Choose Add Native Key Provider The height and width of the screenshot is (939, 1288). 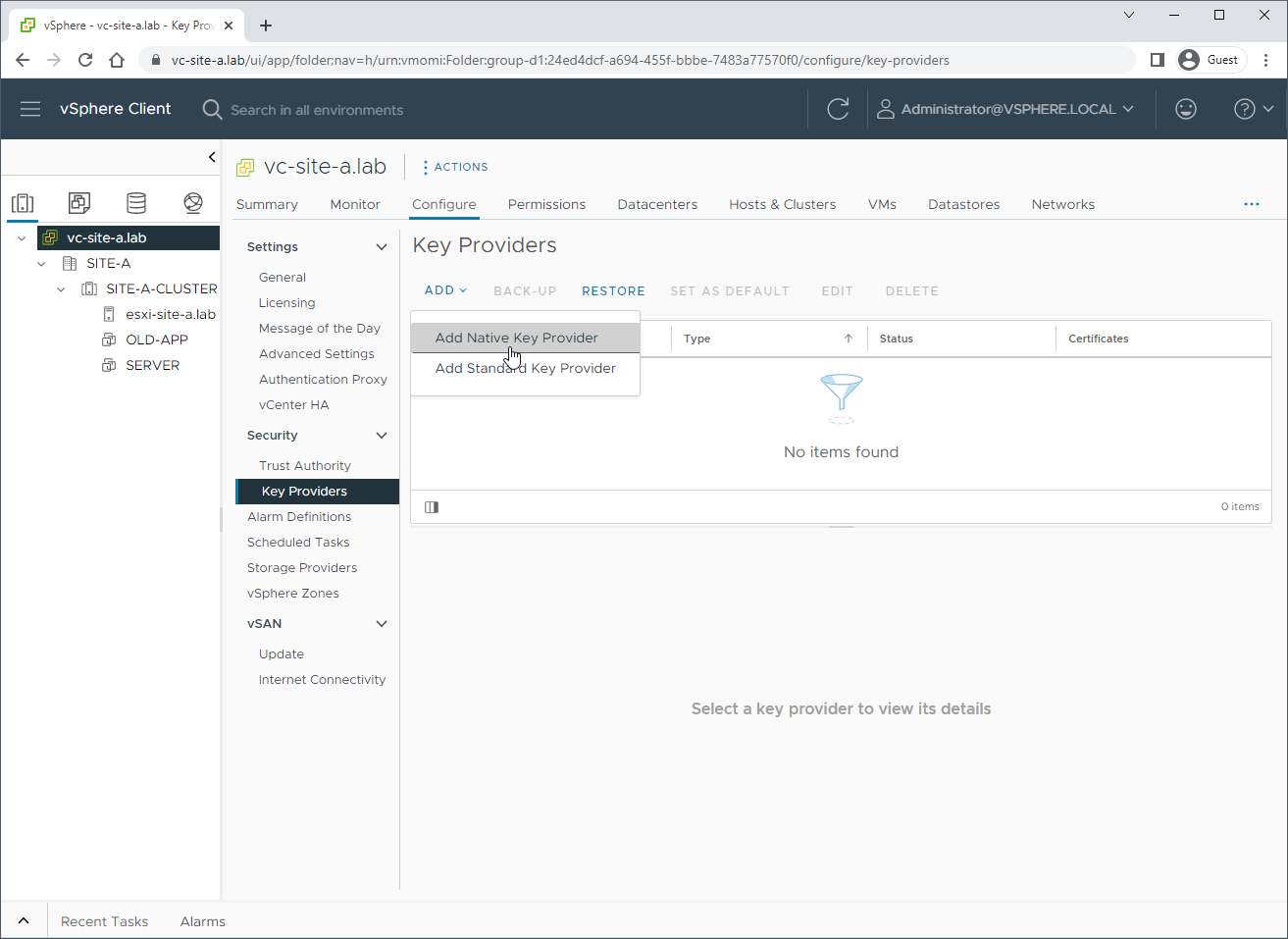[525, 338]
